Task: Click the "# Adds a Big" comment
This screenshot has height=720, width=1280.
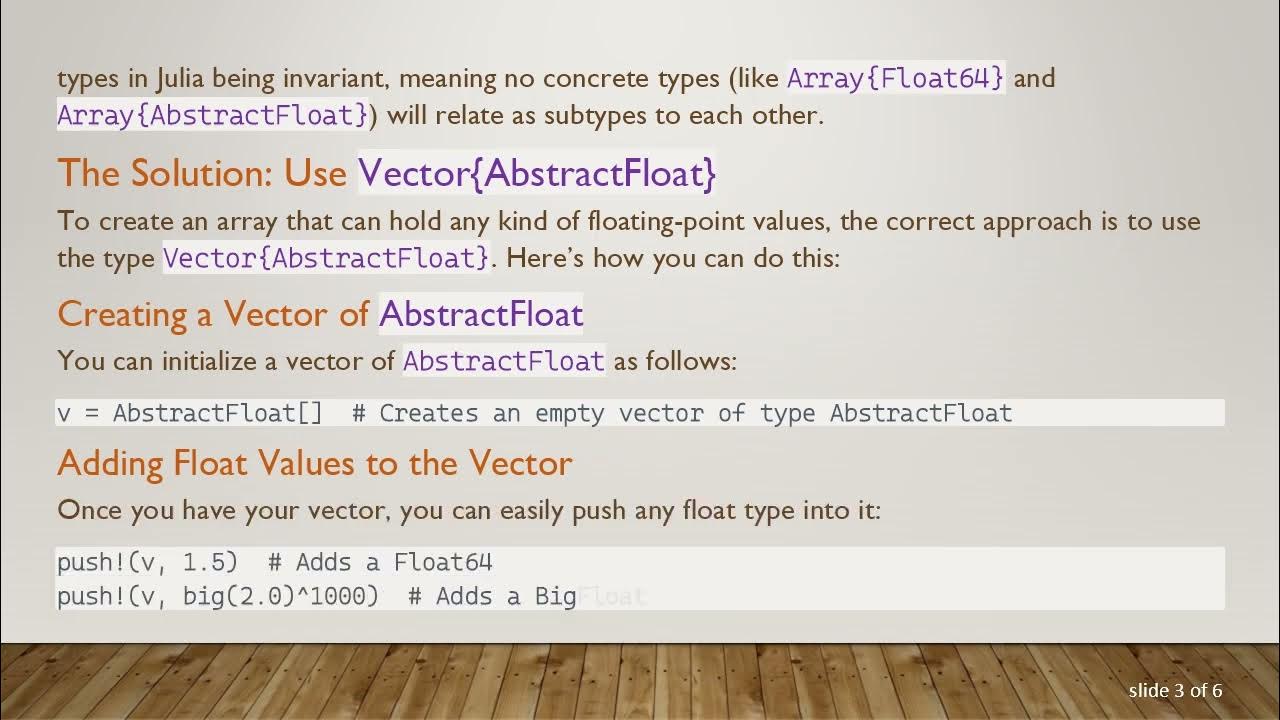Action: [x=492, y=596]
